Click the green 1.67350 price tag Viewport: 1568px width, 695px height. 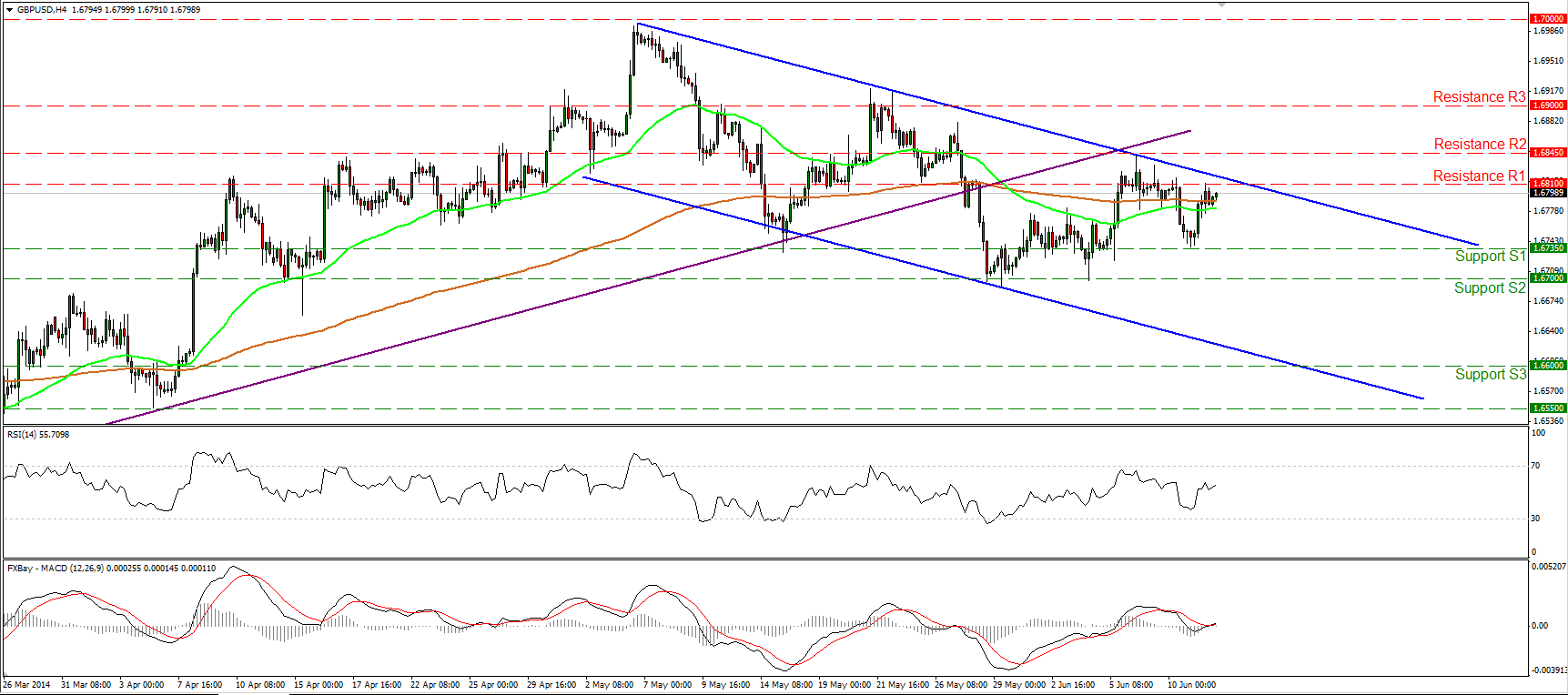(x=1548, y=248)
